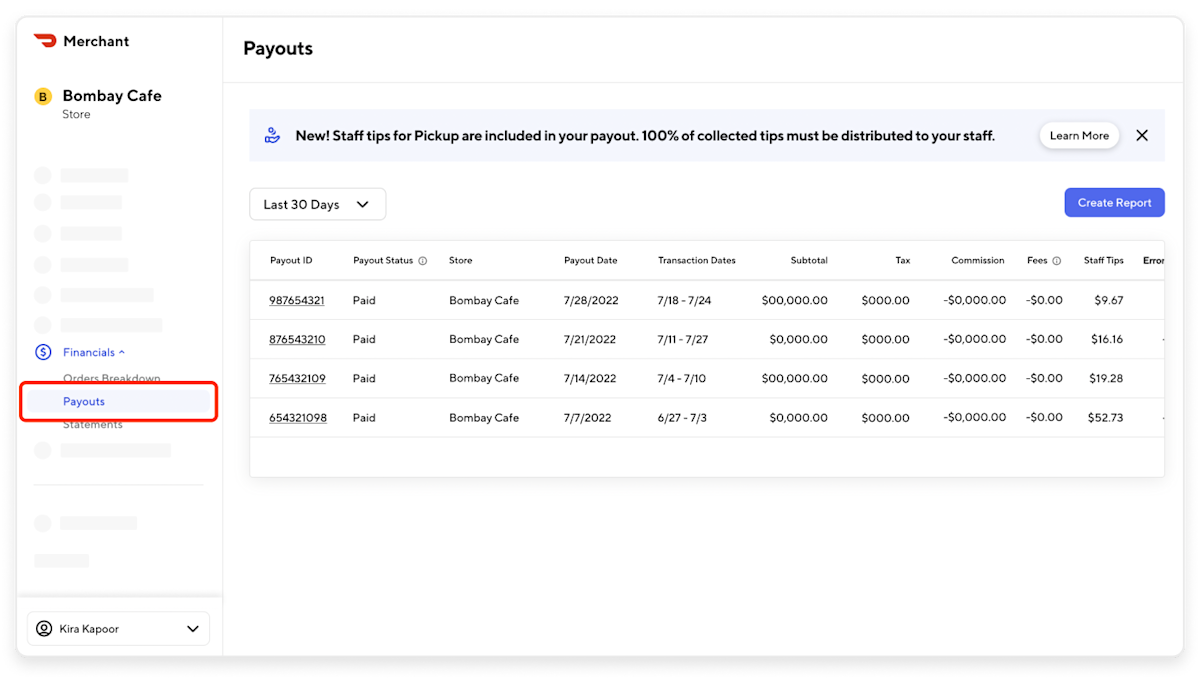Click the Bombay Cafe store avatar badge
The image size is (1200, 686).
pyautogui.click(x=43, y=97)
